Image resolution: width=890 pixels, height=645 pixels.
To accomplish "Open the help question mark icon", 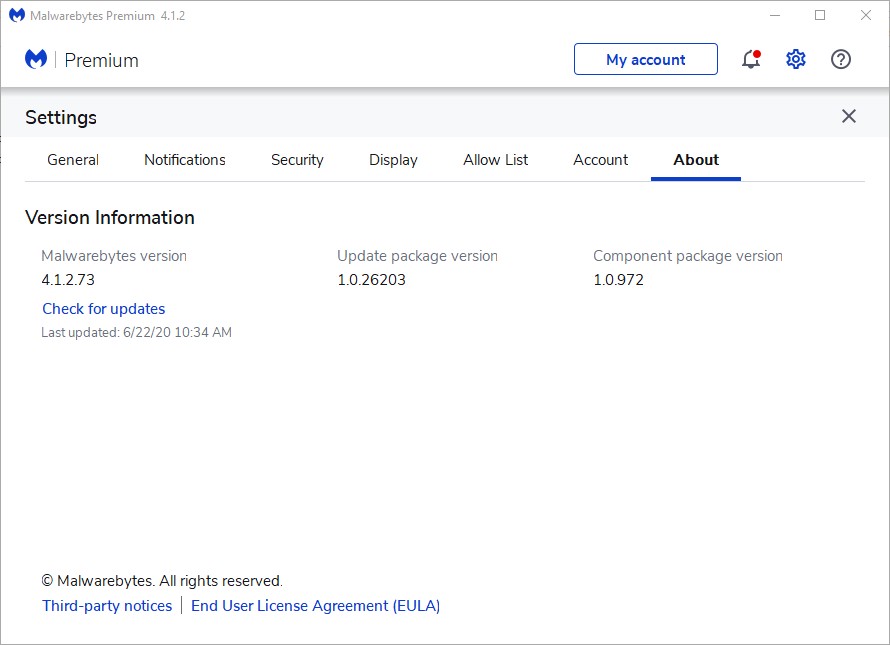I will [x=841, y=60].
